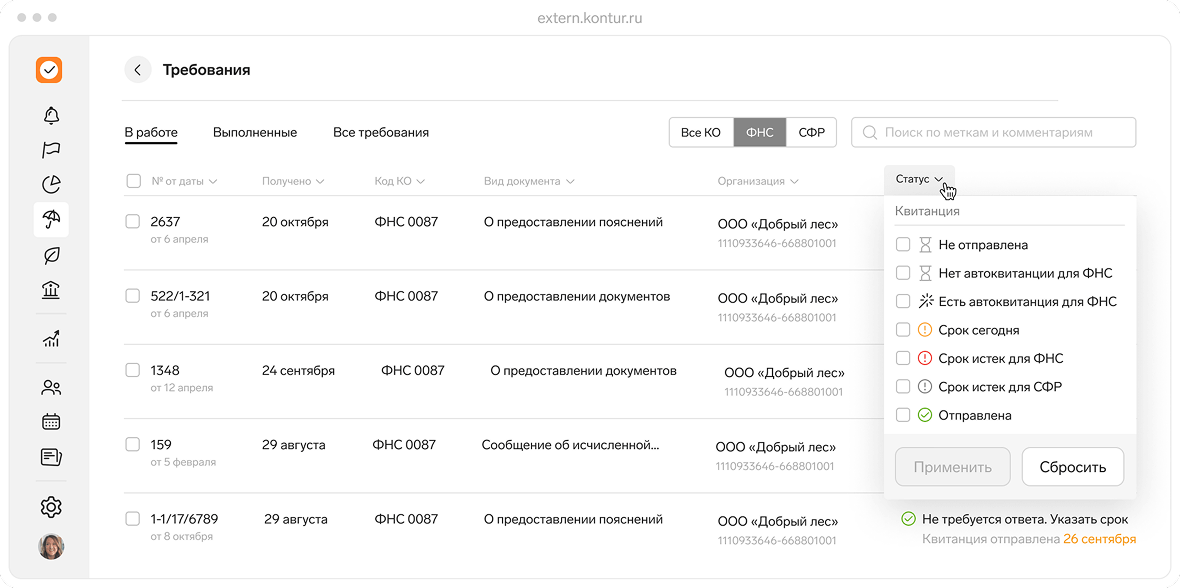Expand the «Организация» column filter

pyautogui.click(x=757, y=182)
